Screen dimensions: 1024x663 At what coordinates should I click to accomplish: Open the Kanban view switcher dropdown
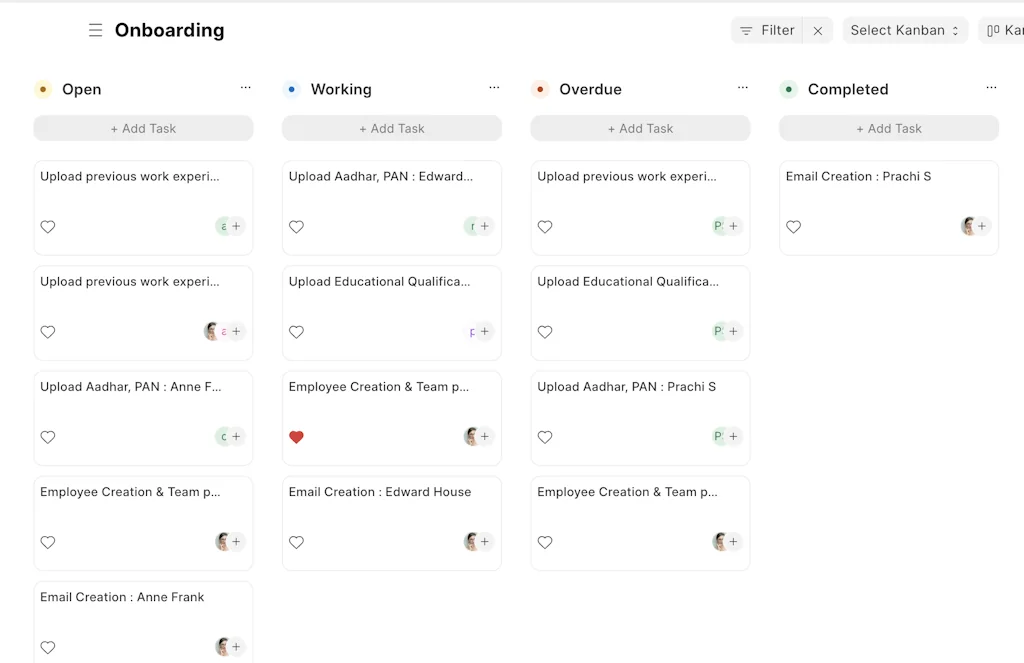1004,30
